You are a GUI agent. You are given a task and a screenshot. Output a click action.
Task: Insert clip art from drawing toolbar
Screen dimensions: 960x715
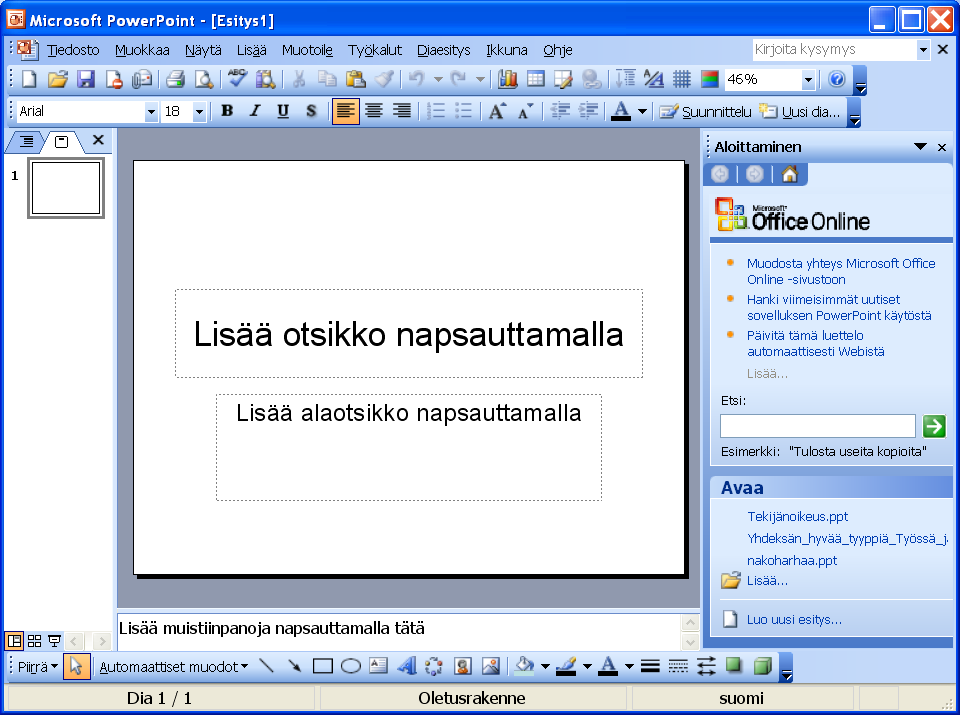[x=463, y=666]
